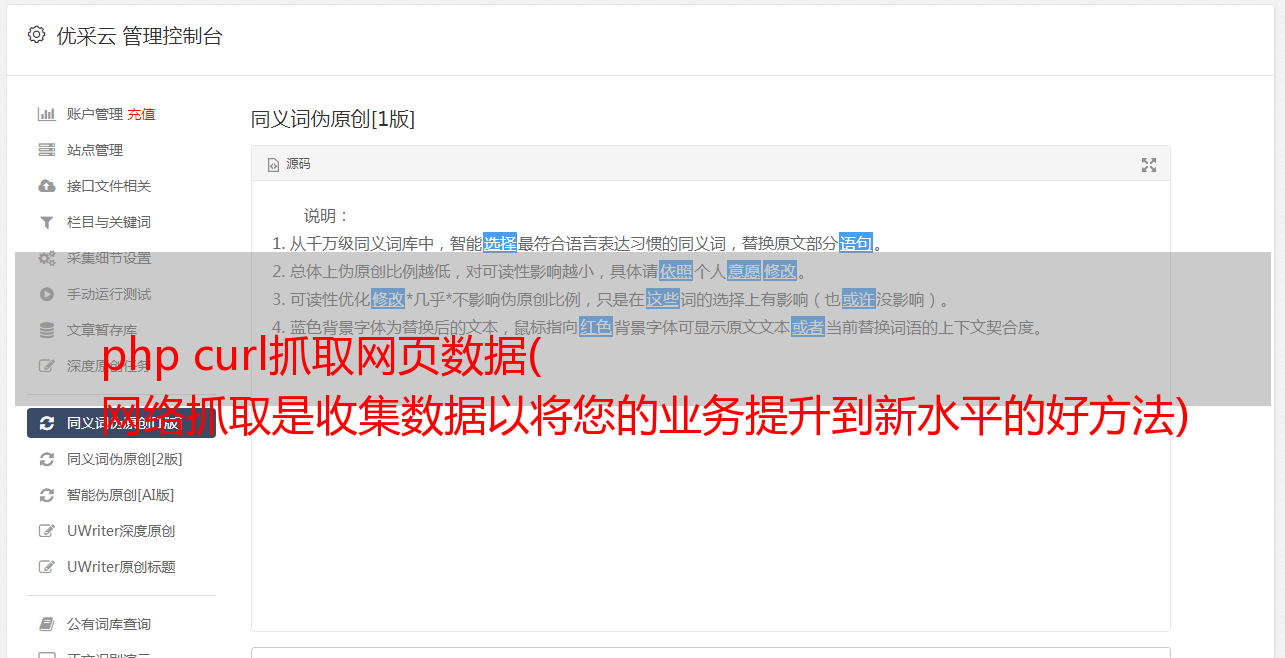Expand the editor with the fullscreen icon

[1149, 165]
